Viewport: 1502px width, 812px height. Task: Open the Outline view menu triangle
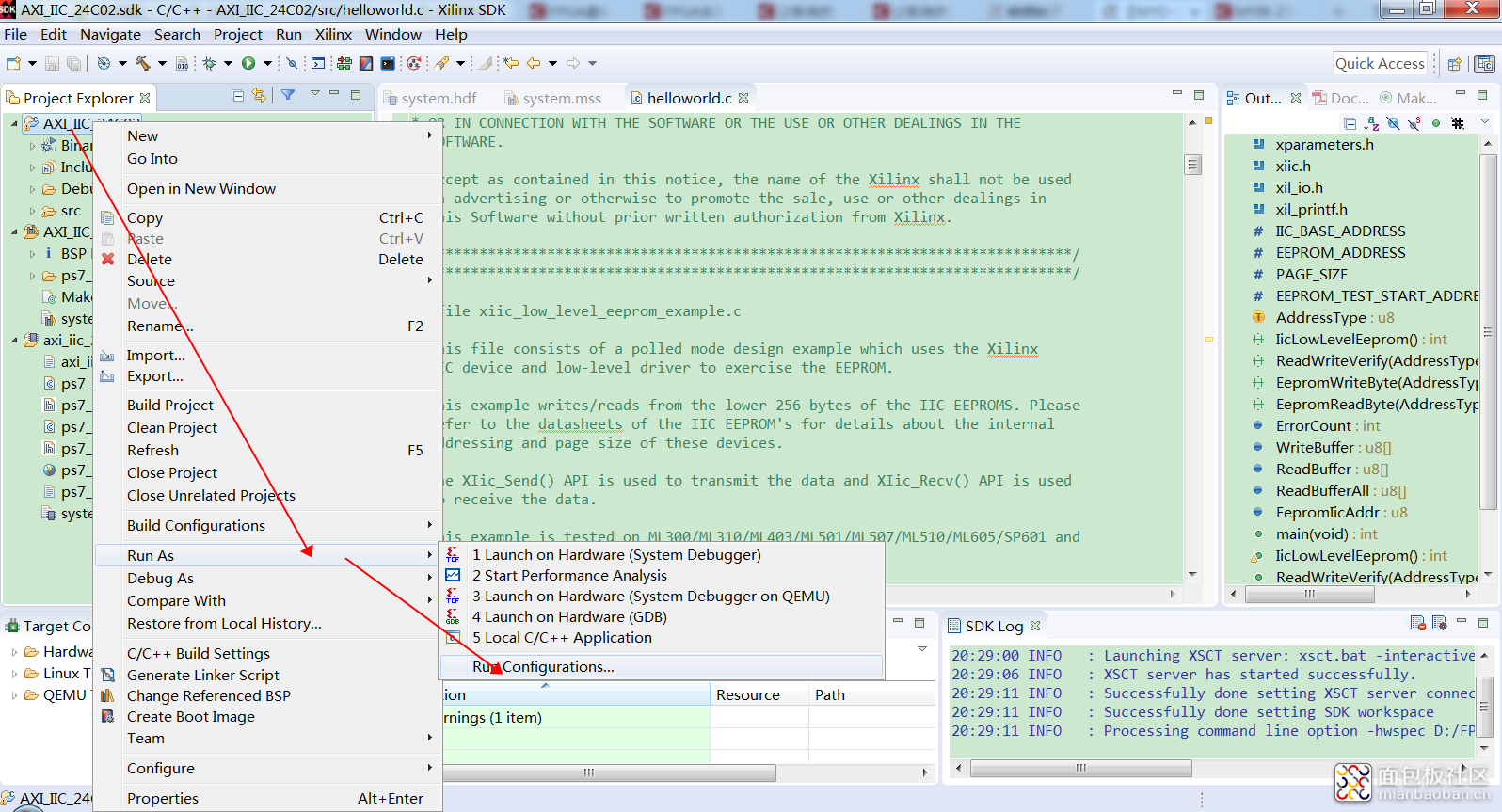pyautogui.click(x=1485, y=121)
